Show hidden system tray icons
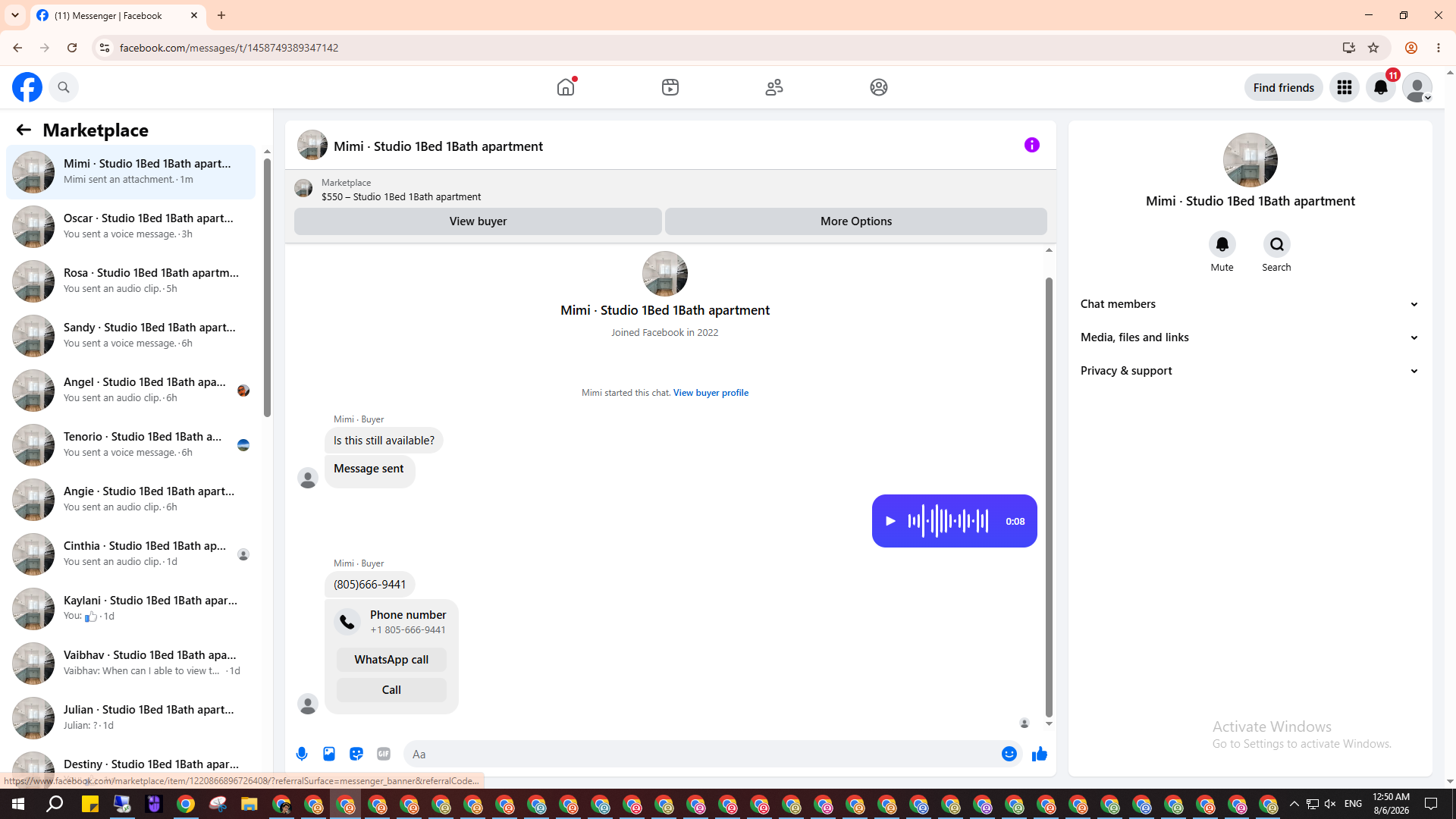 coord(1294,804)
